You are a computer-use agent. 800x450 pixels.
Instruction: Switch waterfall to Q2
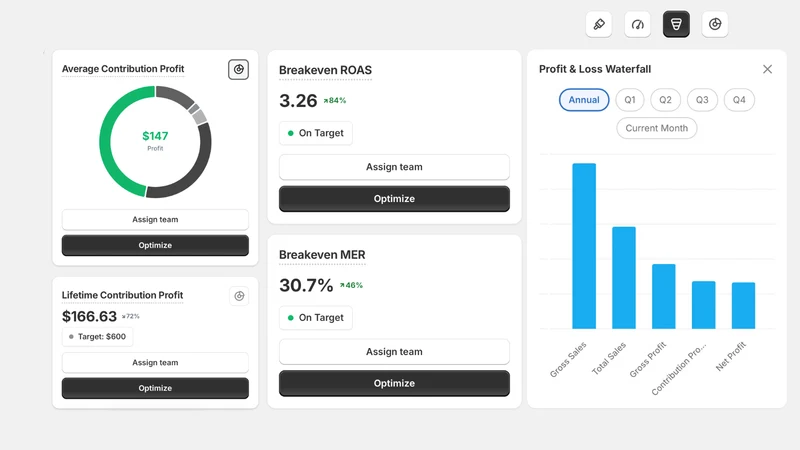click(x=665, y=99)
